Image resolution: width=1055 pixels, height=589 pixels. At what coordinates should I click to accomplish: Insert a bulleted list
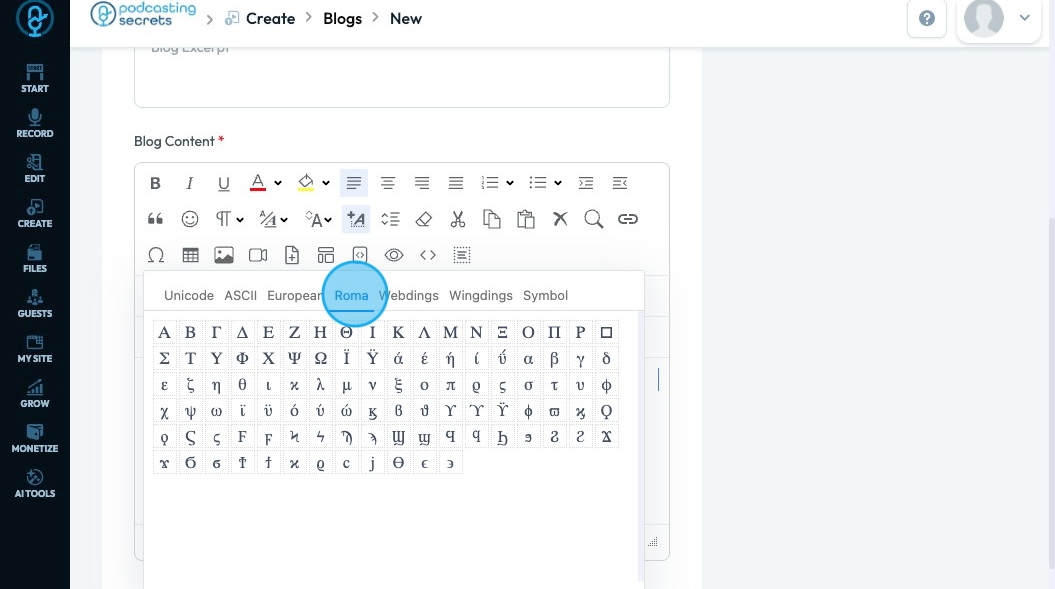[538, 183]
